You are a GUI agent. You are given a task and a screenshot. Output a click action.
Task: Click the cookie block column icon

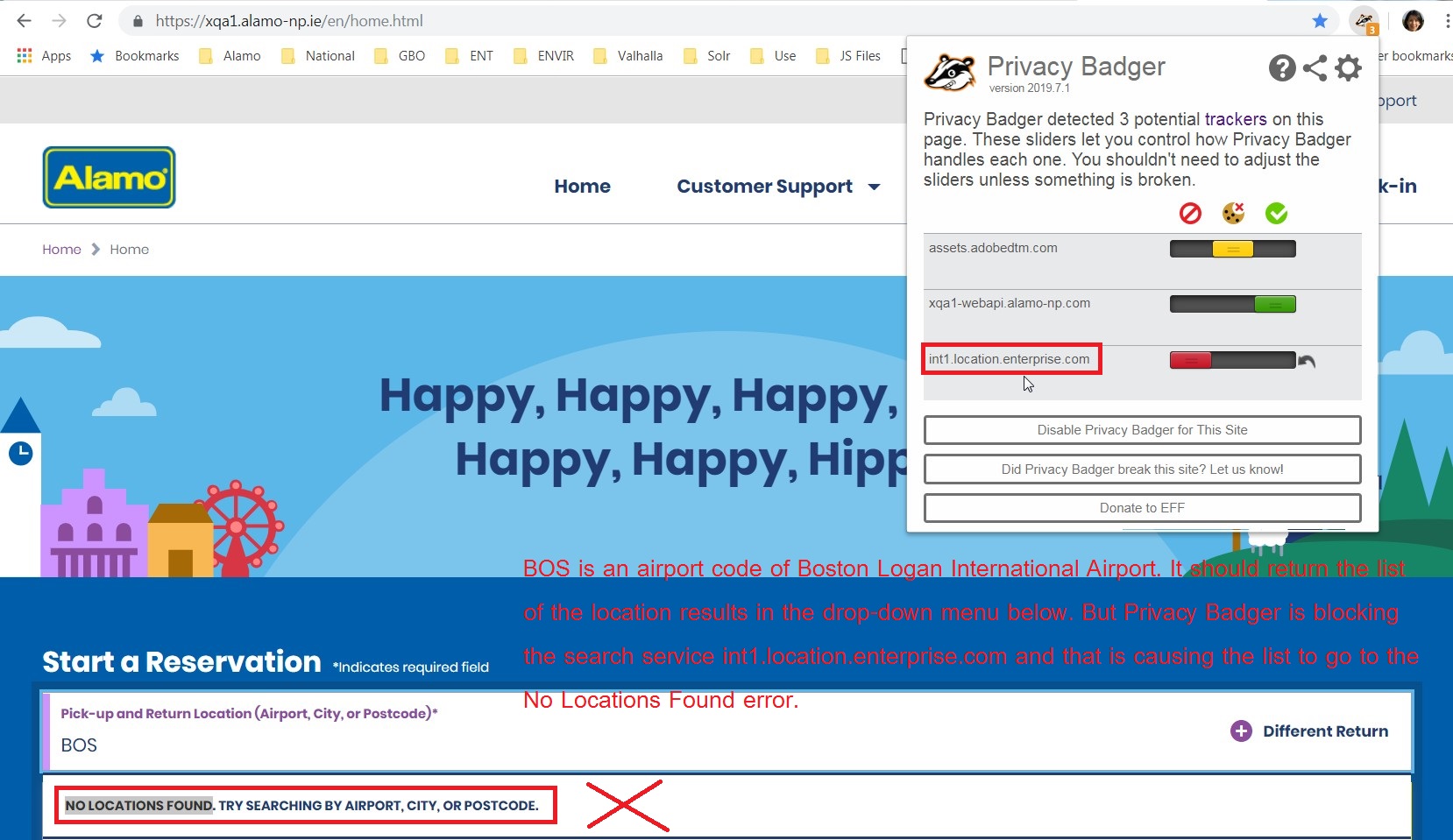1233,213
